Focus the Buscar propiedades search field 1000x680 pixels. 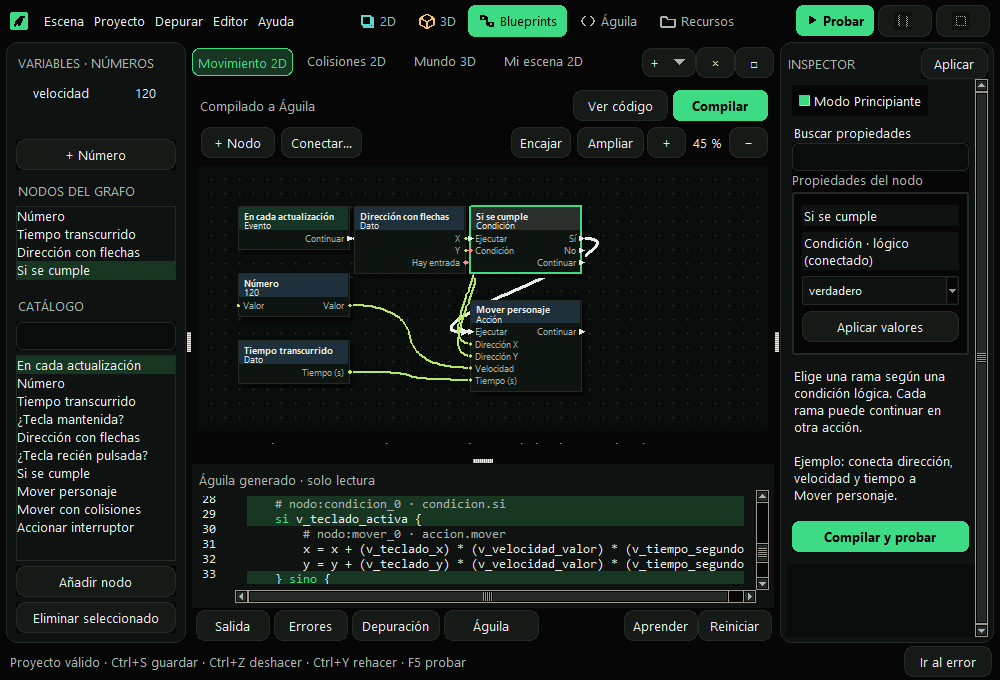pyautogui.click(x=880, y=157)
